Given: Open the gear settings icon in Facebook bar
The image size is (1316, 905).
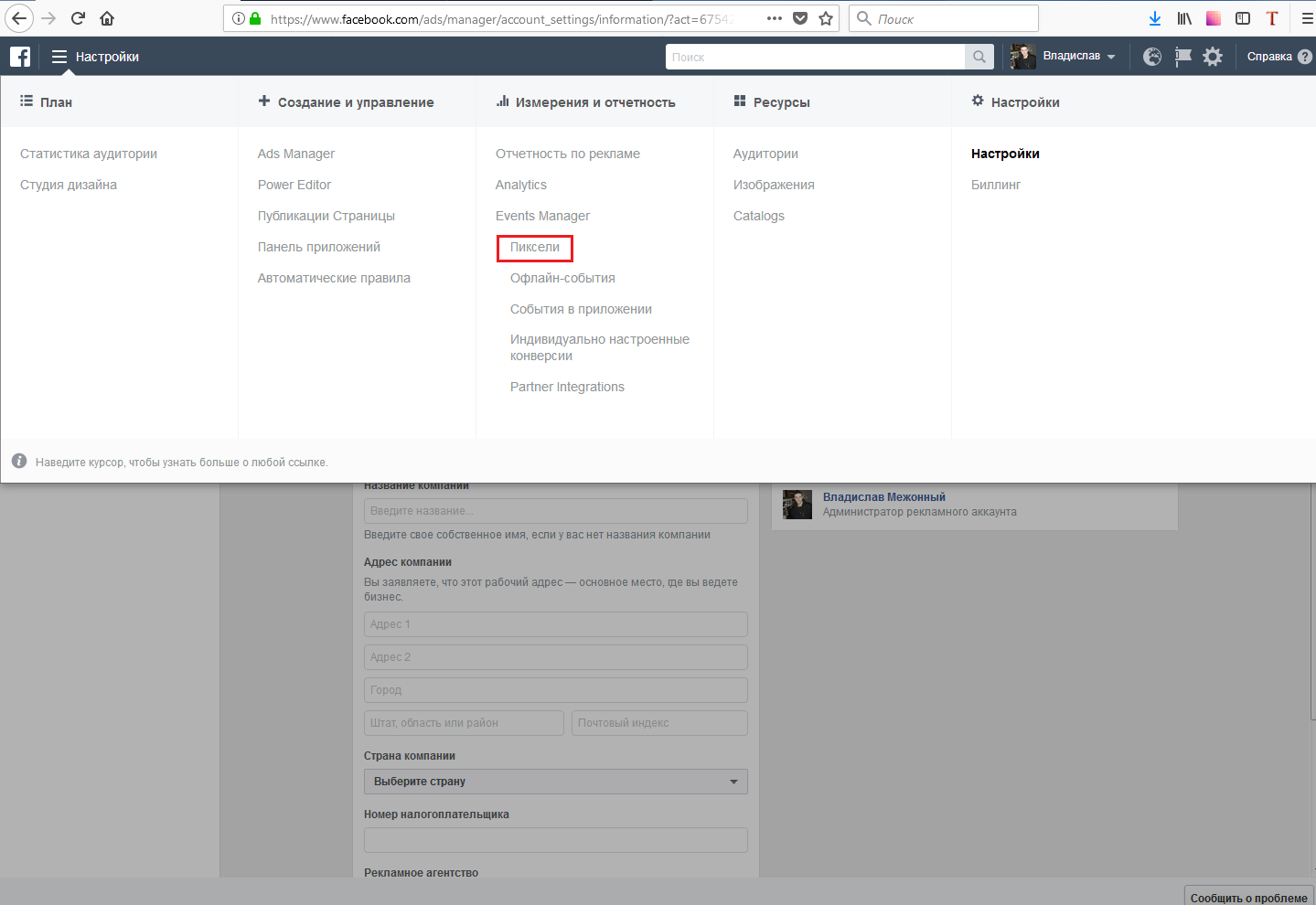Looking at the screenshot, I should [x=1213, y=57].
